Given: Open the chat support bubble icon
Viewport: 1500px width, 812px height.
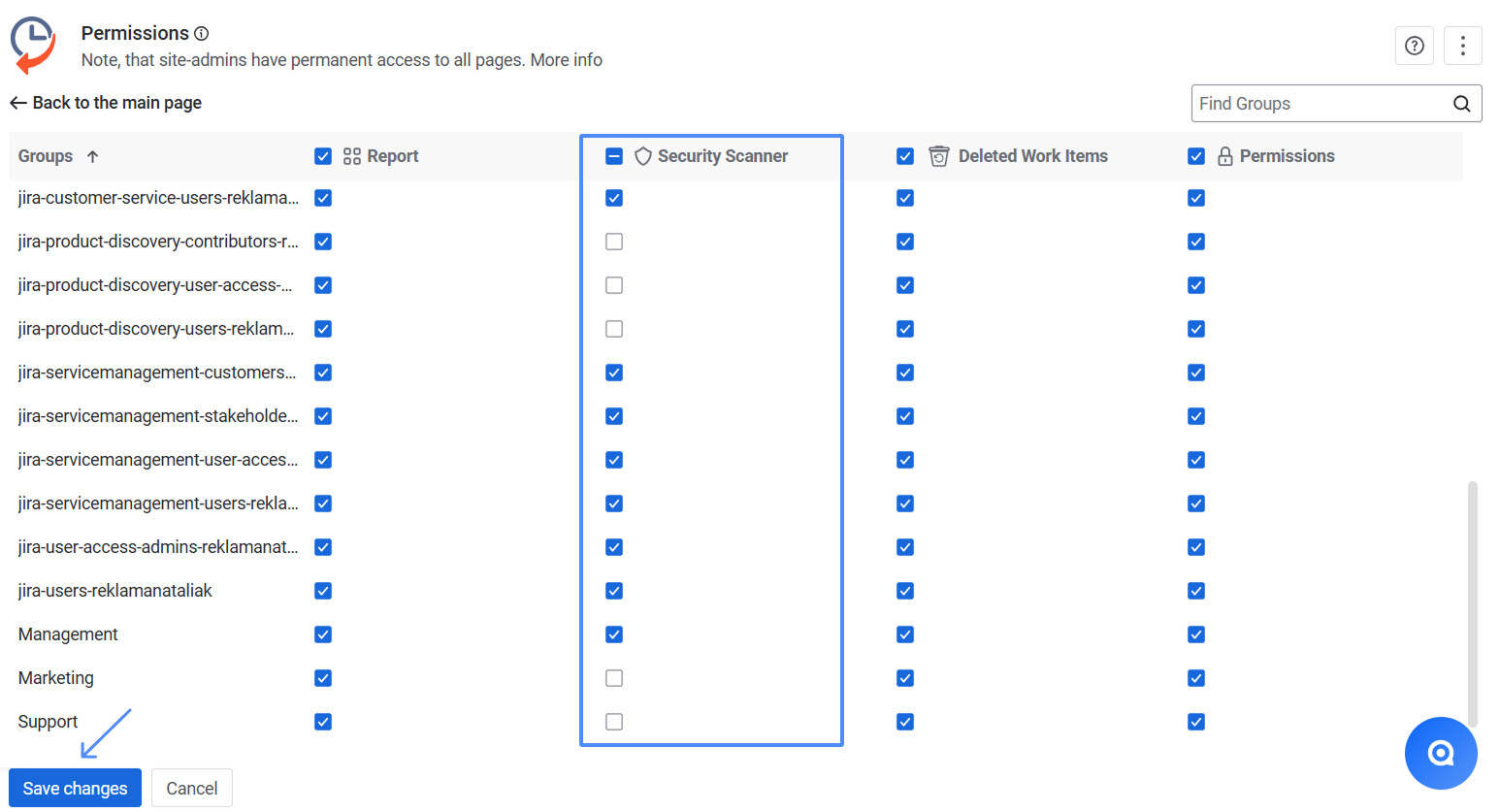Looking at the screenshot, I should tap(1440, 753).
